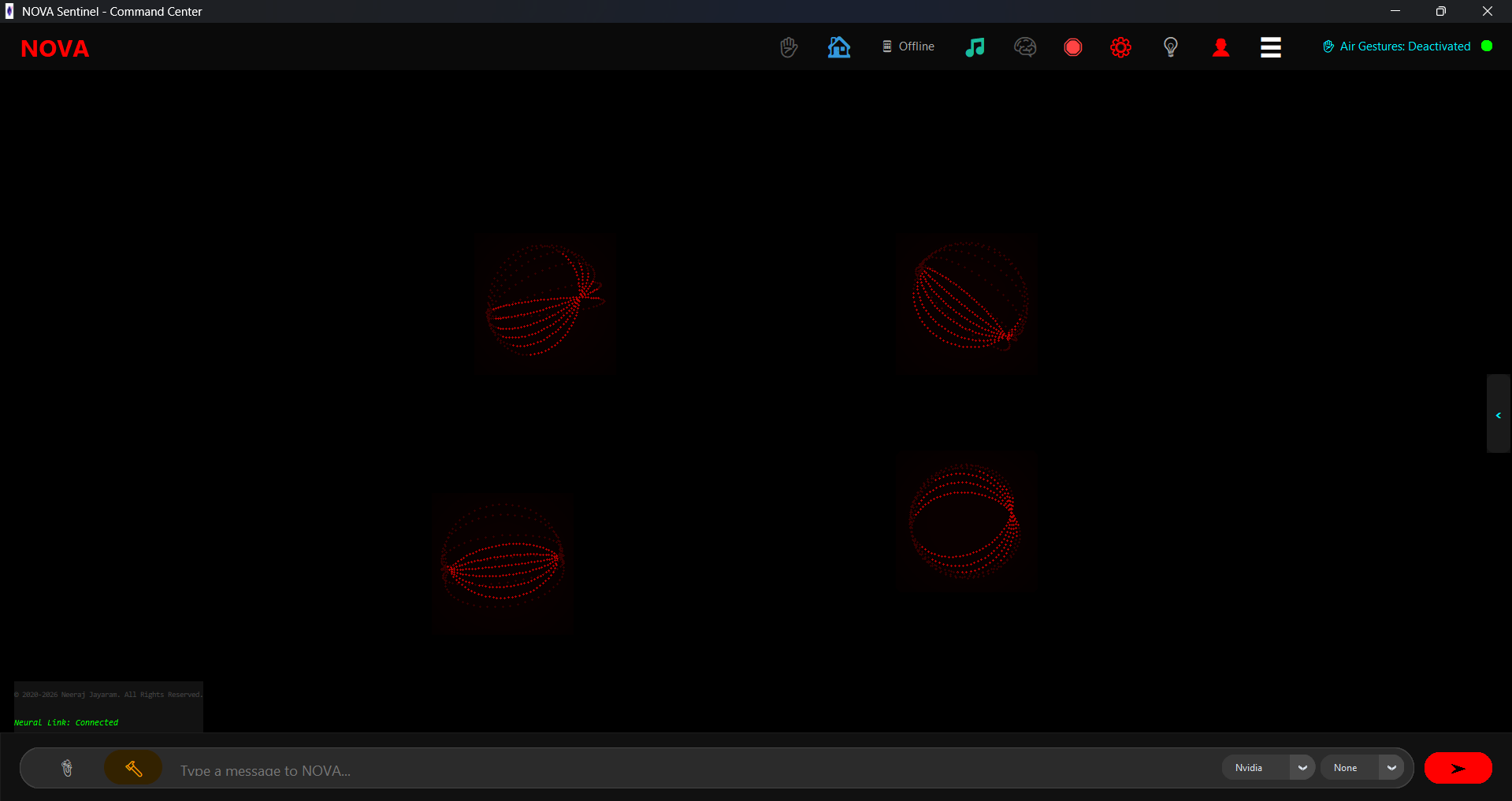Screen dimensions: 1512x801
Task: Open the None dropdown
Action: tap(1362, 768)
